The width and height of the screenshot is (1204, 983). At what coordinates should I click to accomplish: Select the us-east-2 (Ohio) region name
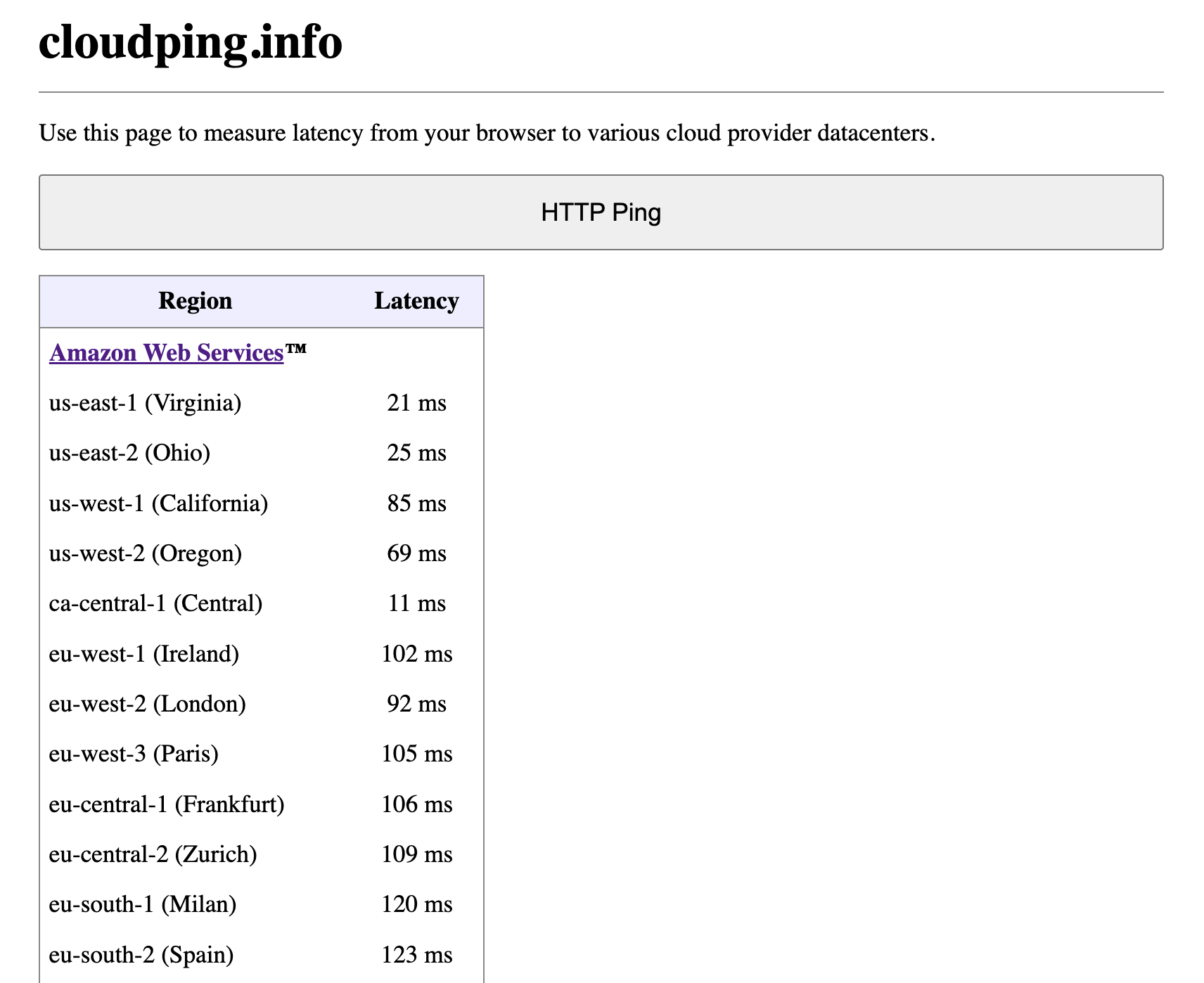[129, 453]
